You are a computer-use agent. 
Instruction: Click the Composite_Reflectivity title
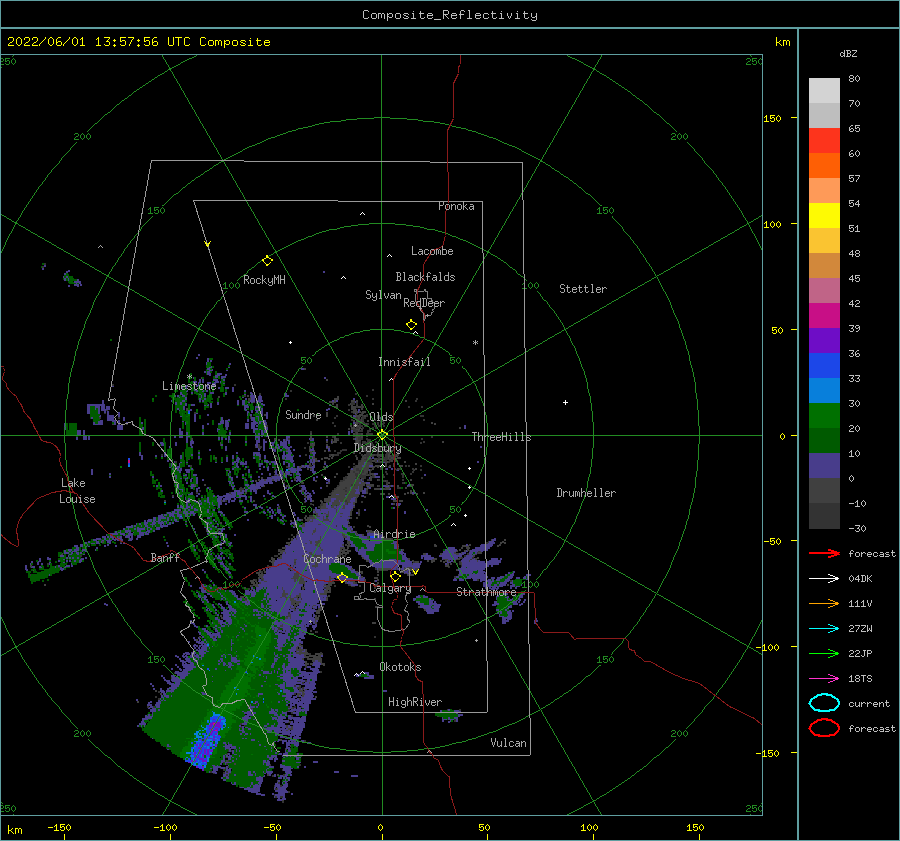[x=450, y=15]
